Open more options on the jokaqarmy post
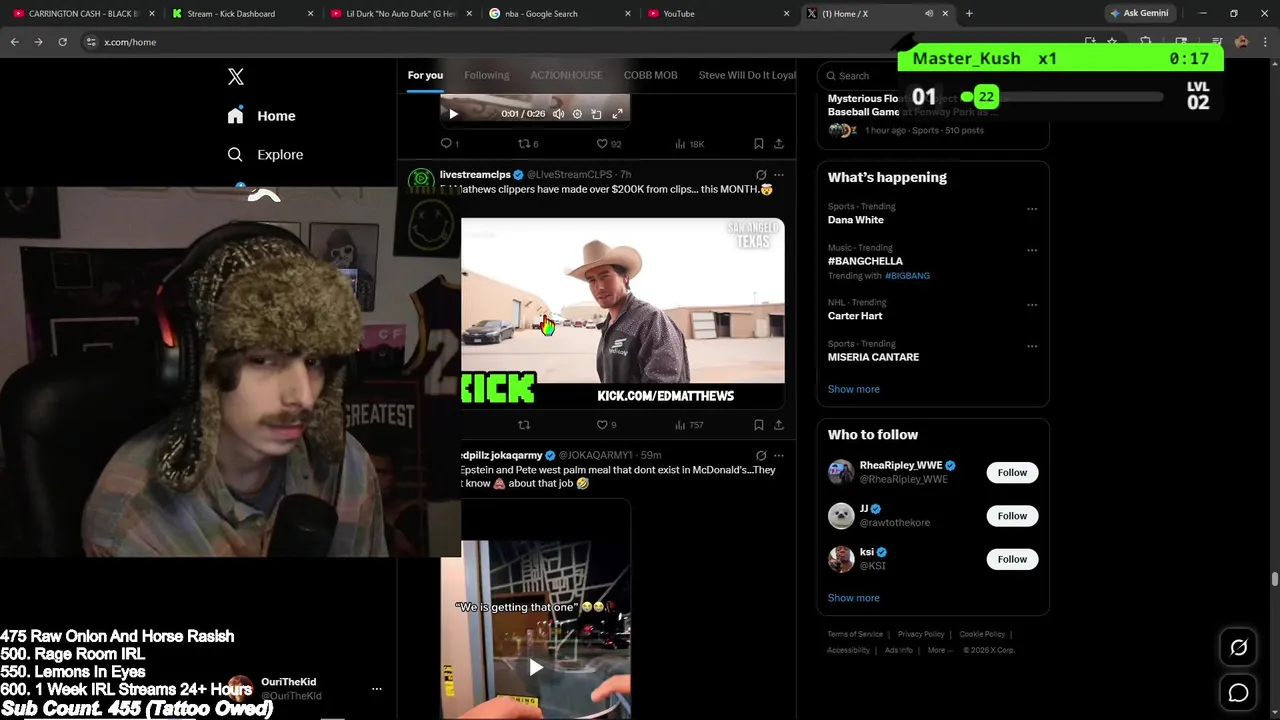Image resolution: width=1280 pixels, height=720 pixels. click(779, 455)
